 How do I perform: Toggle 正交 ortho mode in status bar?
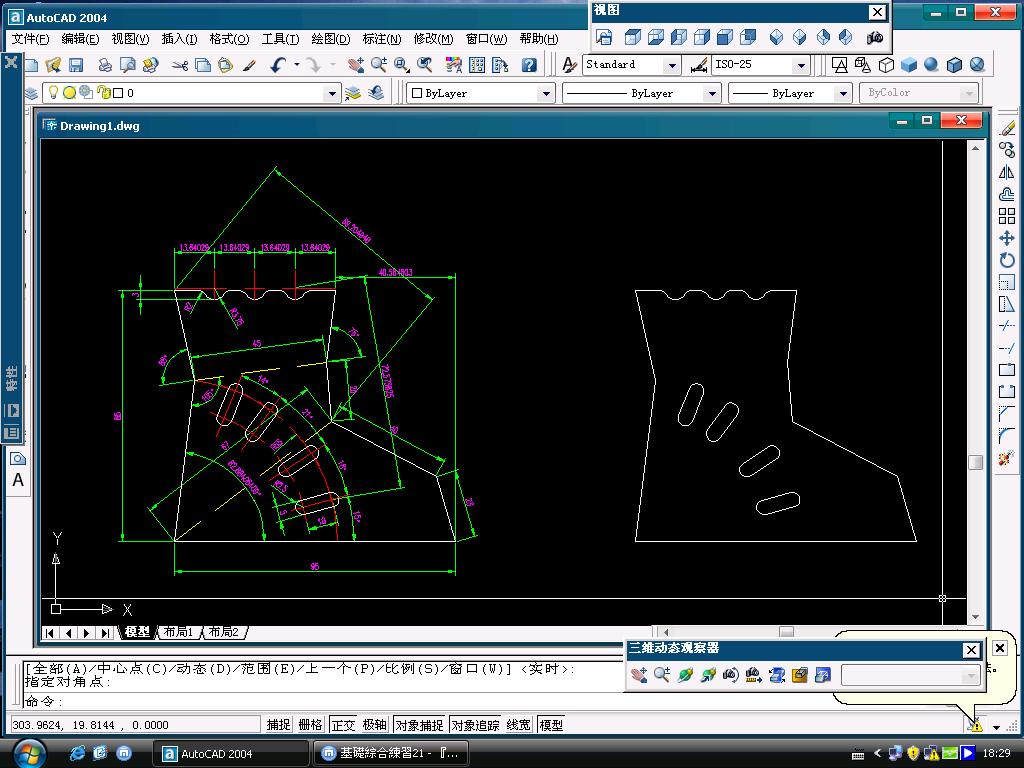(343, 724)
